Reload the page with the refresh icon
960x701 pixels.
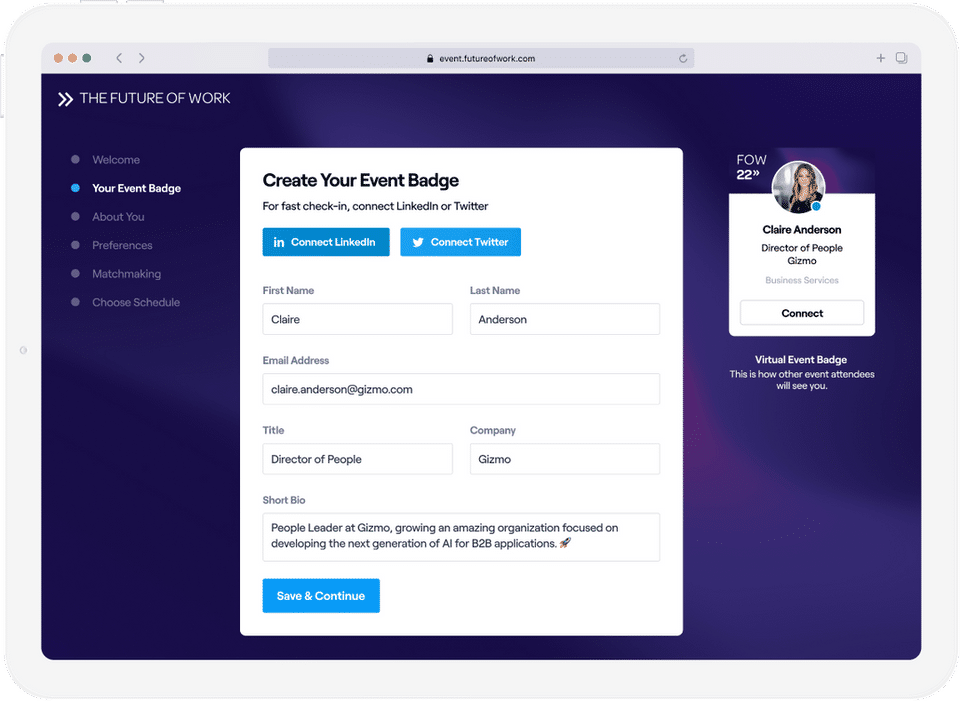point(683,59)
